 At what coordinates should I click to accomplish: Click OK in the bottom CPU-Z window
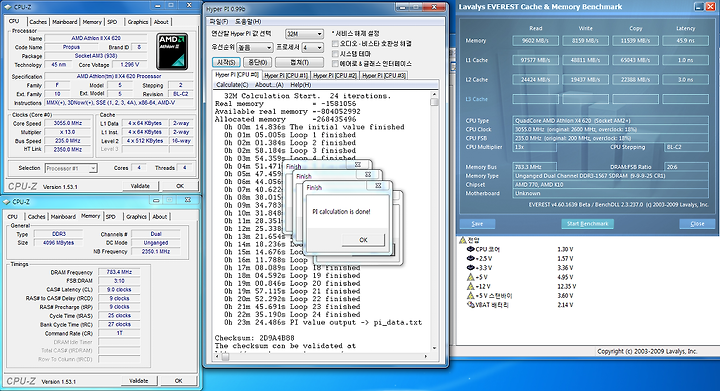point(179,380)
